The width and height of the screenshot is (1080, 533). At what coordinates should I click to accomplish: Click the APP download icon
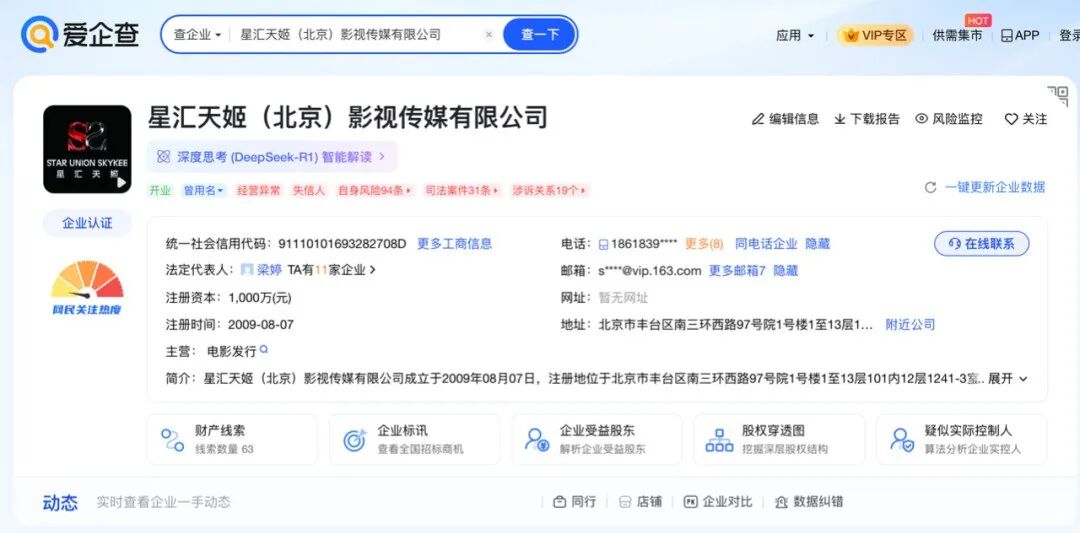(1006, 35)
